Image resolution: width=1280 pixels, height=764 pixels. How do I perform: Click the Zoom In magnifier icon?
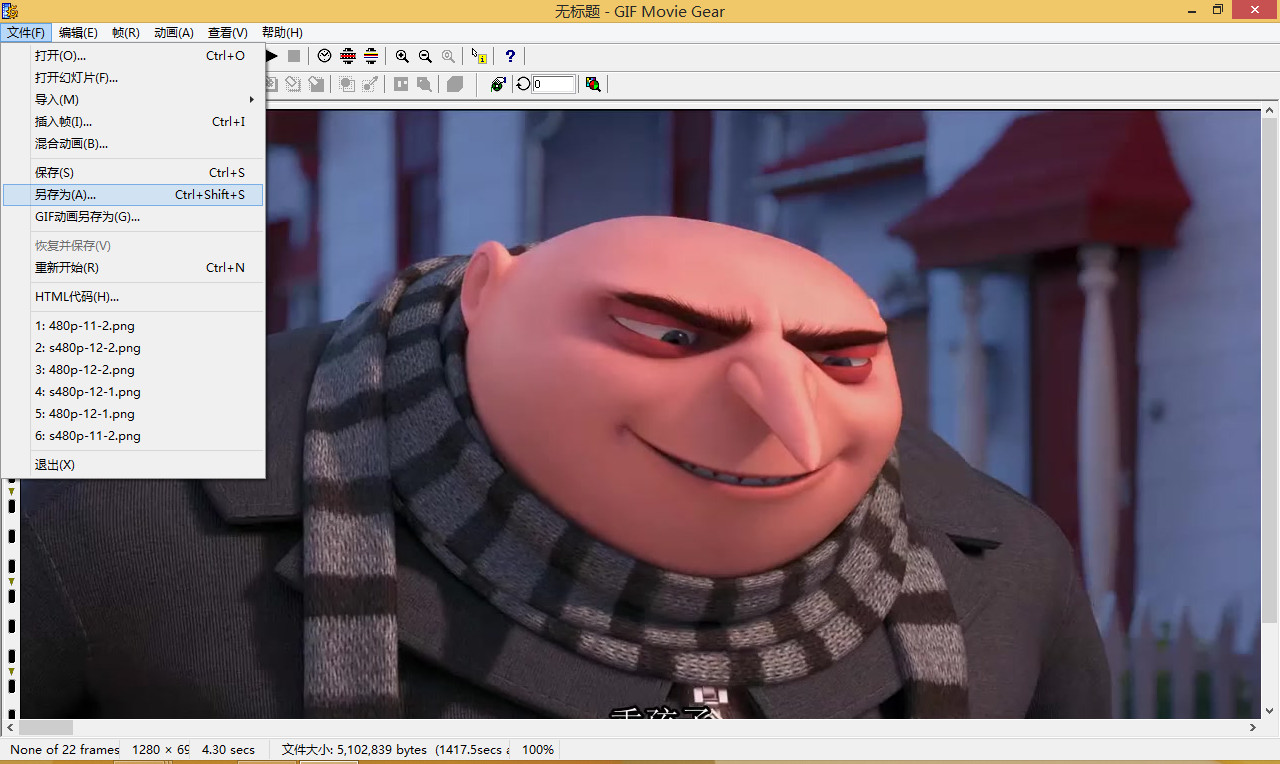point(402,56)
